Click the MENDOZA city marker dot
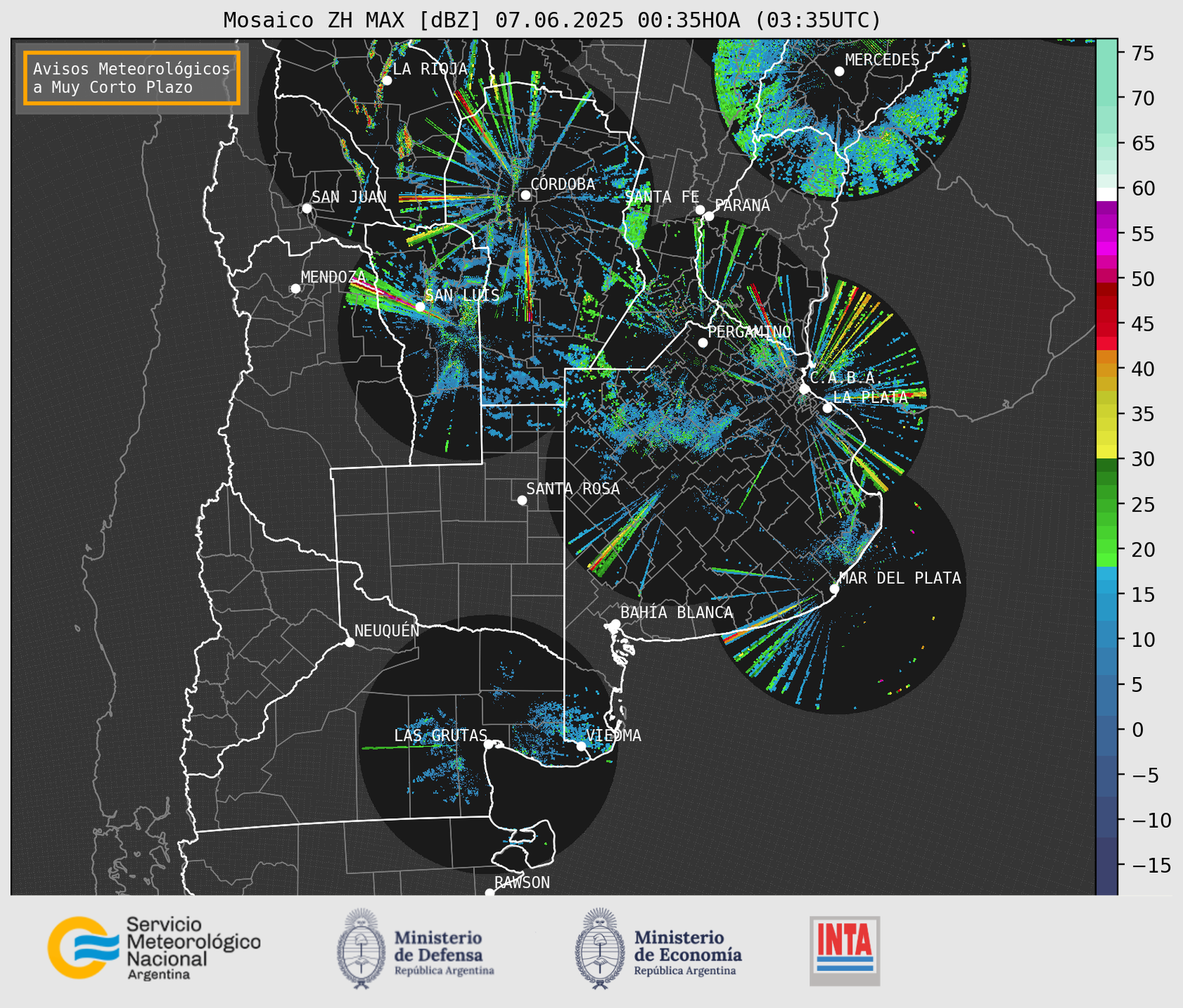The height and width of the screenshot is (1008, 1183). pyautogui.click(x=295, y=289)
